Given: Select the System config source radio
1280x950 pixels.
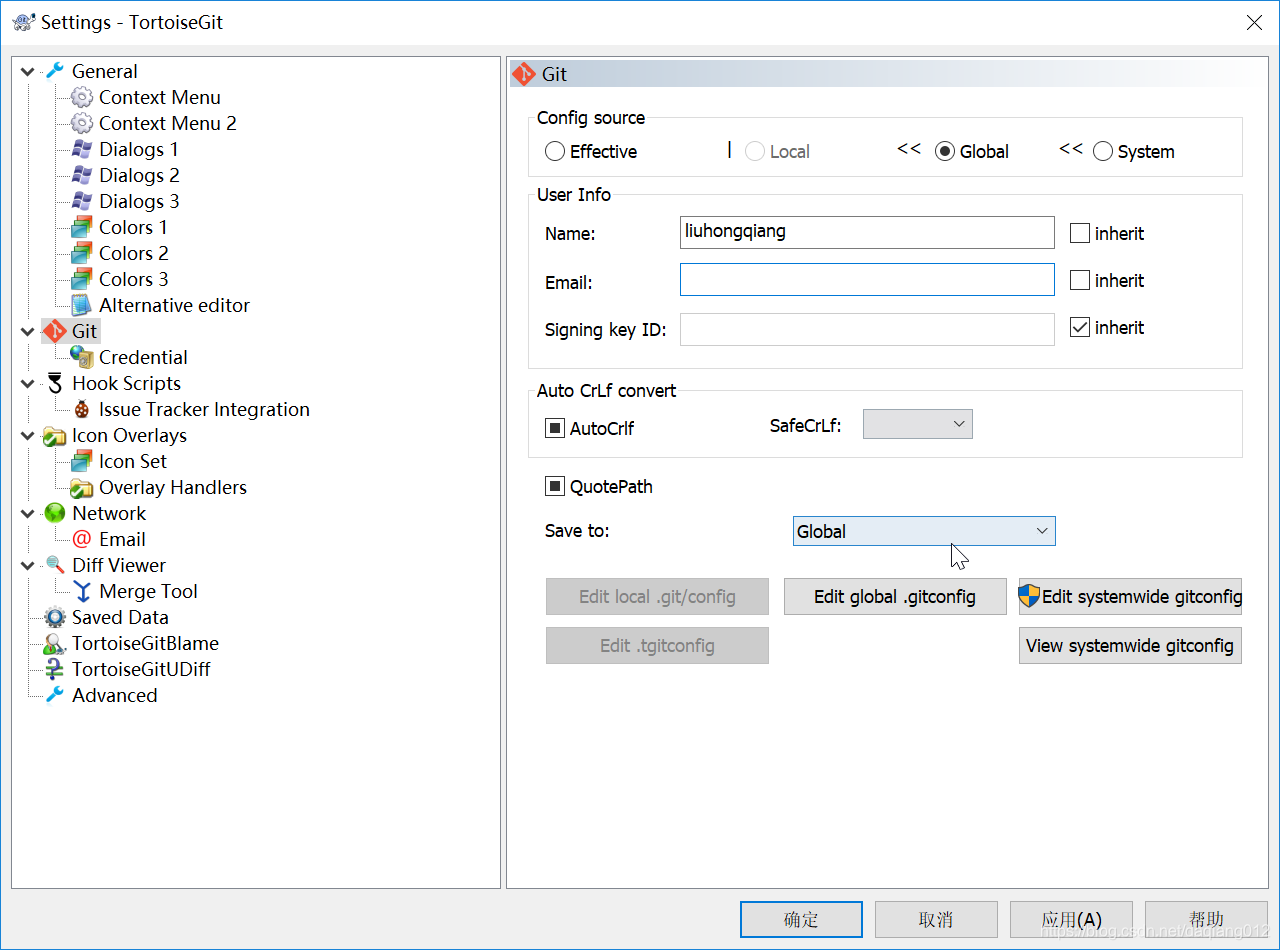Looking at the screenshot, I should point(1103,151).
